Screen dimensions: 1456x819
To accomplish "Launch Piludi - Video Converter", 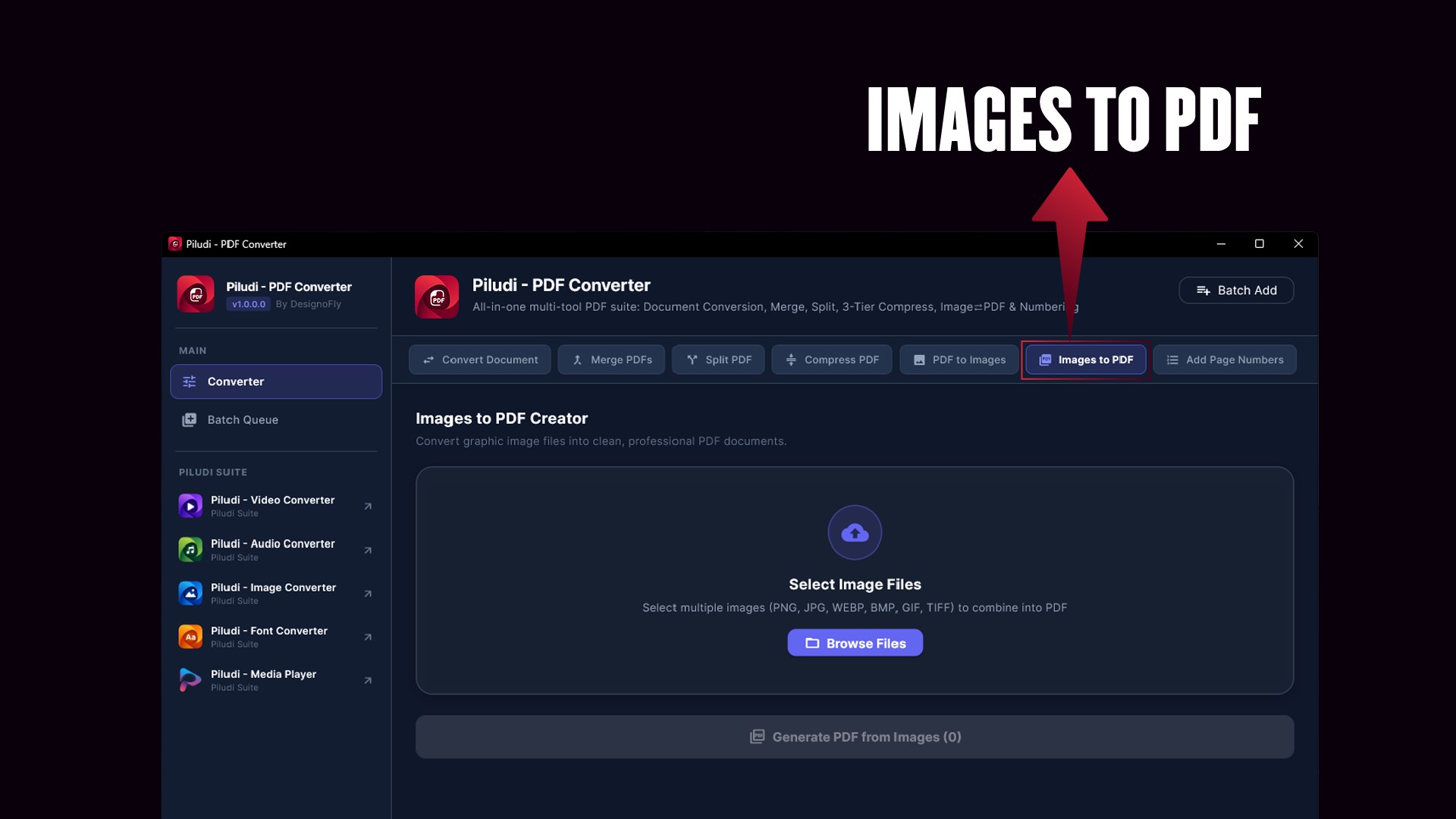I will 276,506.
